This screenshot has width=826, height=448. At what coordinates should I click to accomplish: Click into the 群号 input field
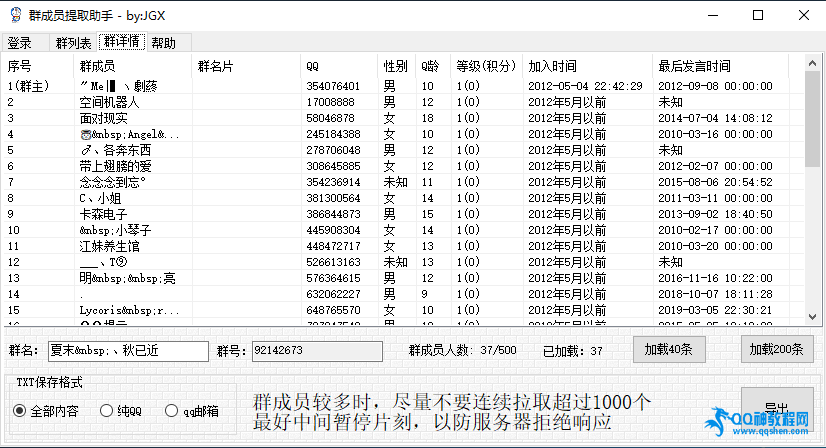[x=317, y=351]
